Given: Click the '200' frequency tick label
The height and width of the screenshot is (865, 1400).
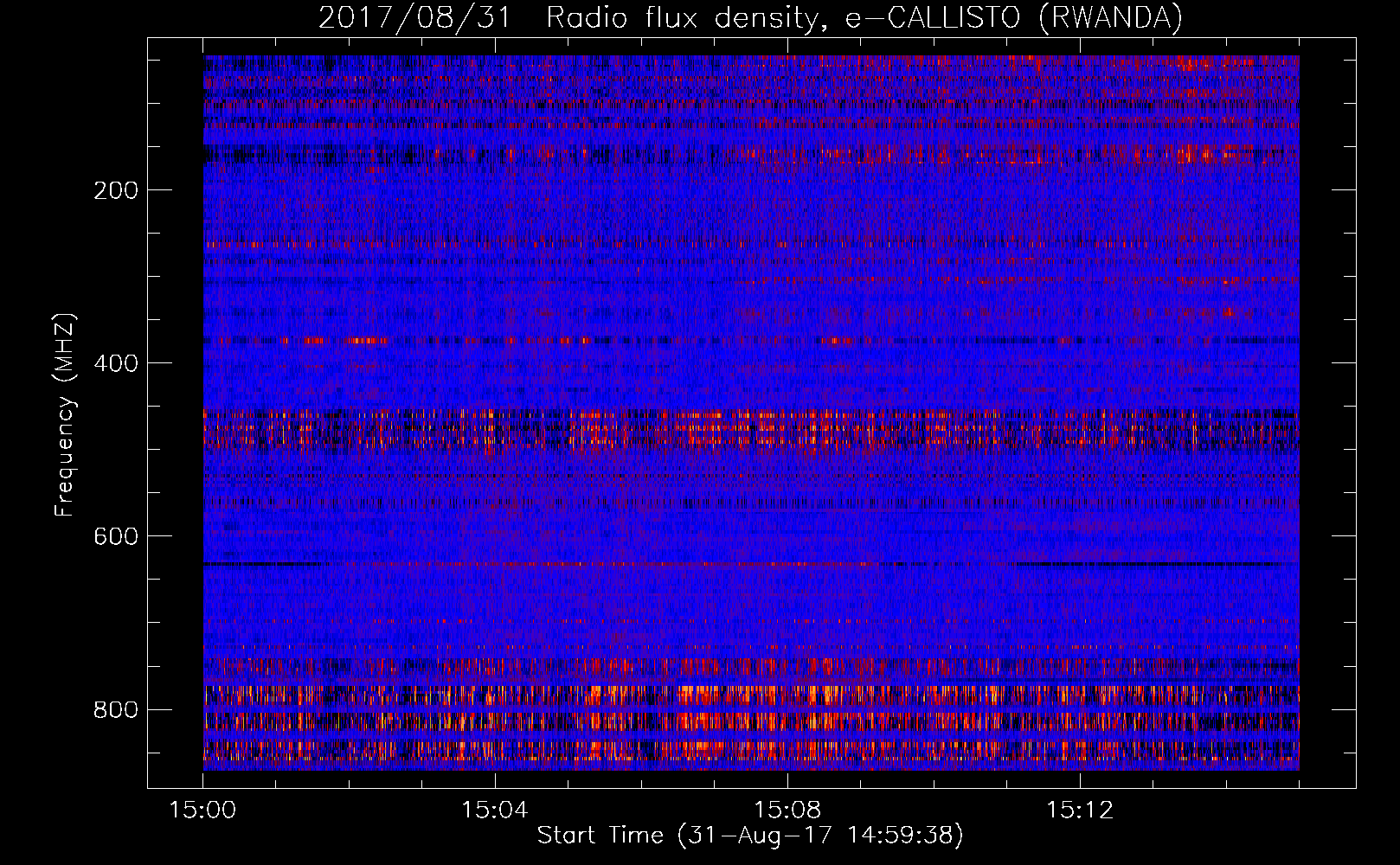Looking at the screenshot, I should (x=116, y=190).
